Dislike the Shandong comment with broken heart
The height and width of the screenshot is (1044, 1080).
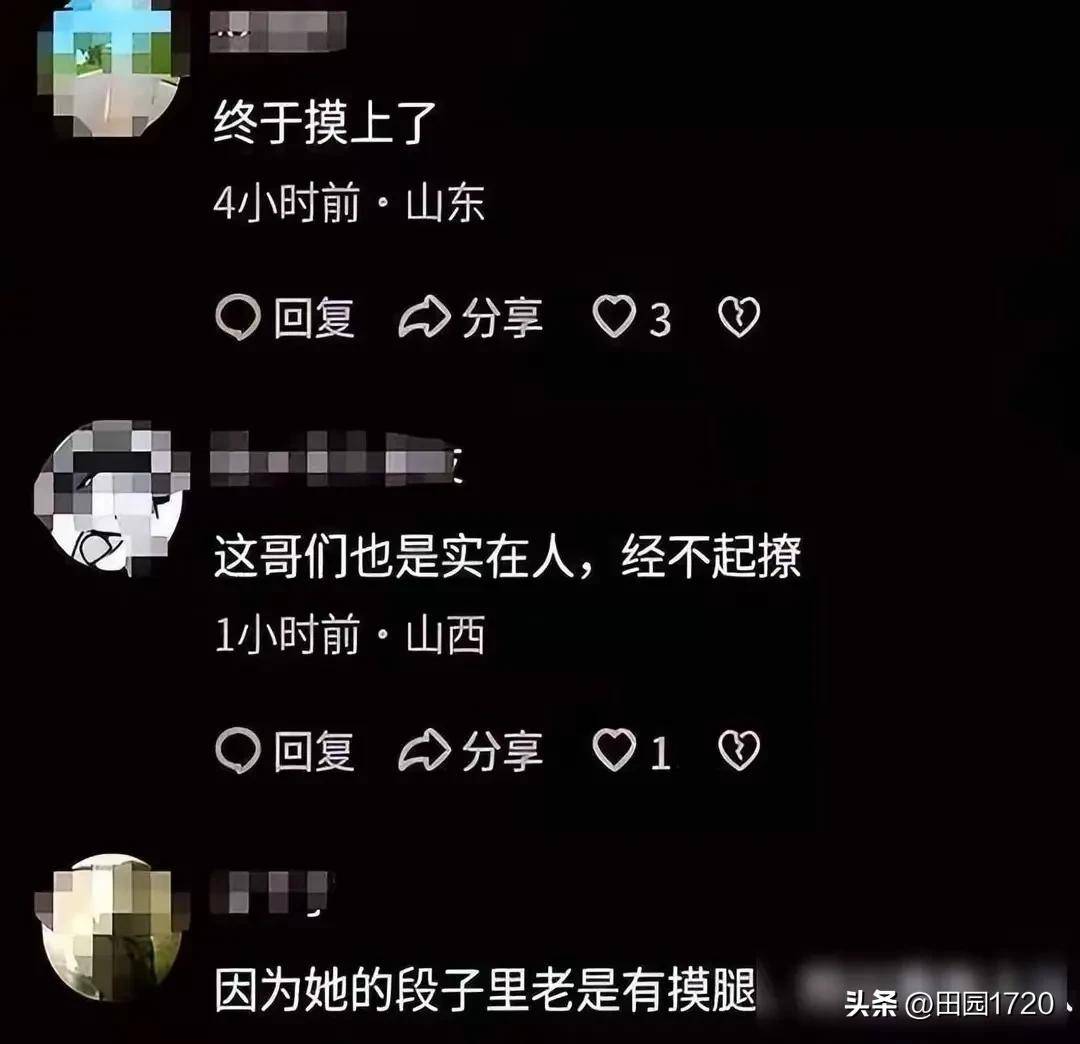click(739, 317)
